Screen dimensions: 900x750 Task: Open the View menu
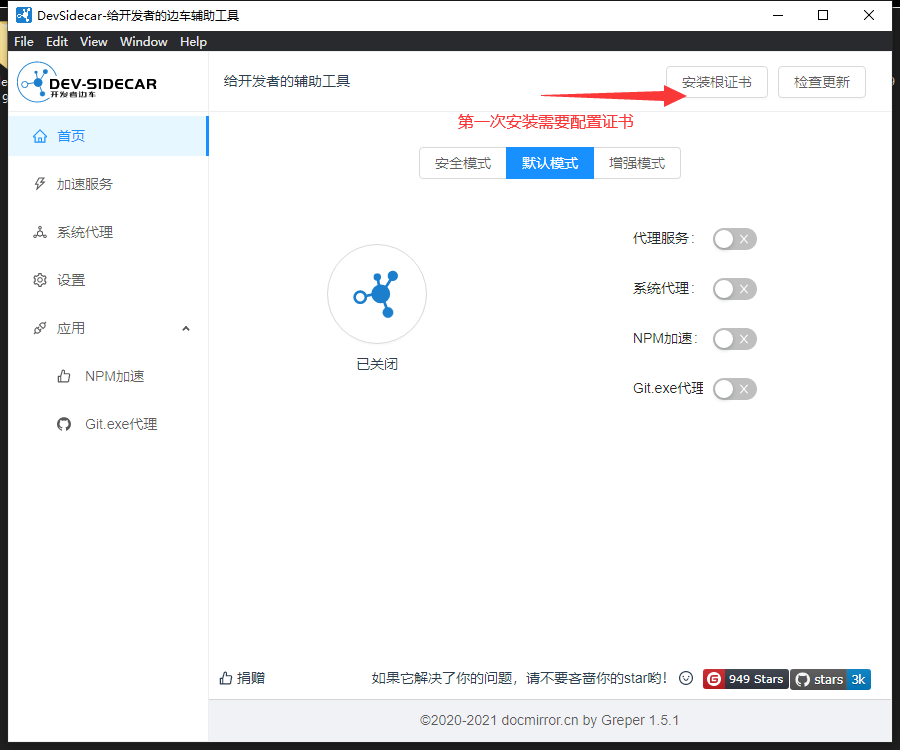click(94, 41)
